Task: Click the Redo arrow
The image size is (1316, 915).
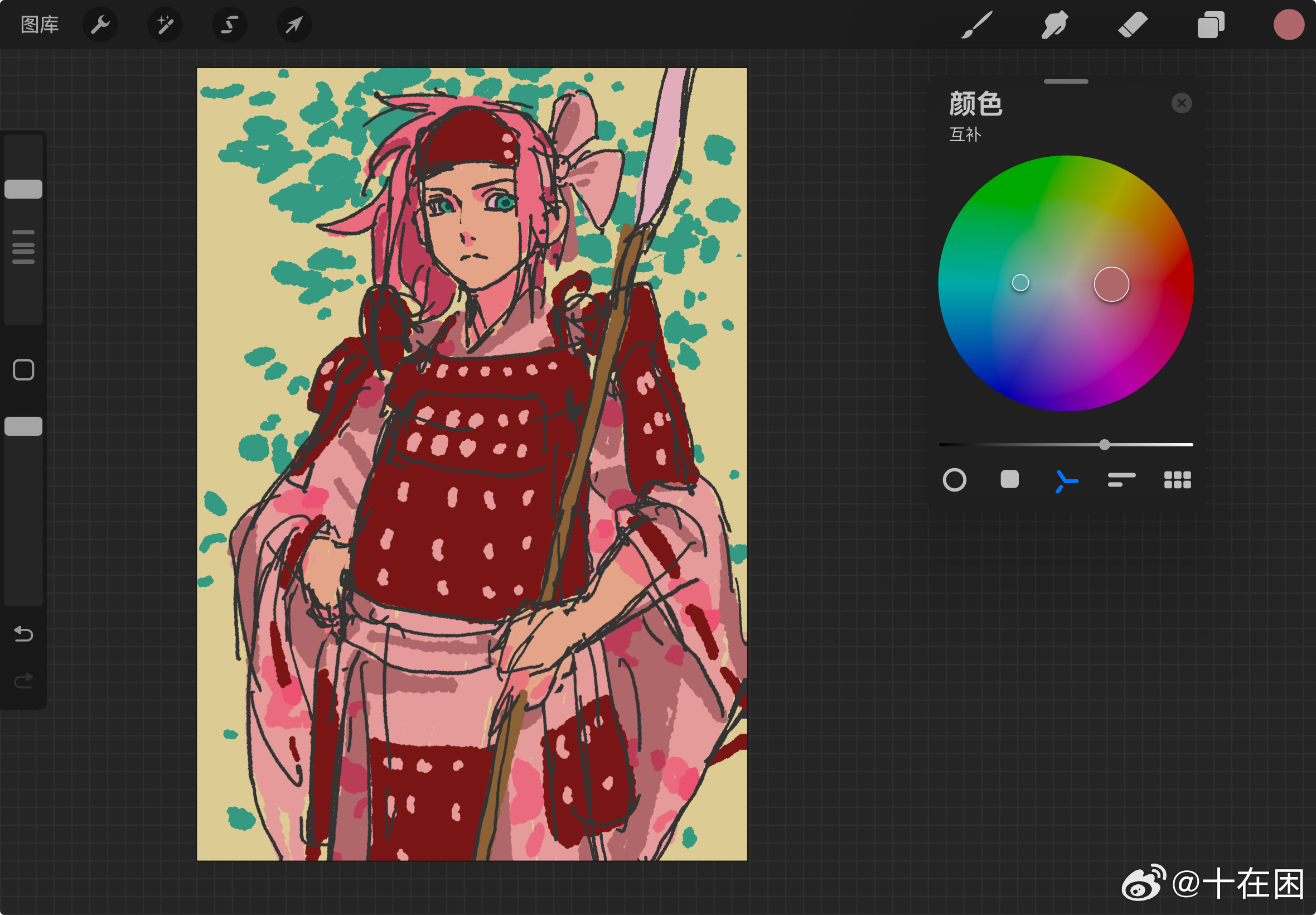Action: click(x=23, y=681)
